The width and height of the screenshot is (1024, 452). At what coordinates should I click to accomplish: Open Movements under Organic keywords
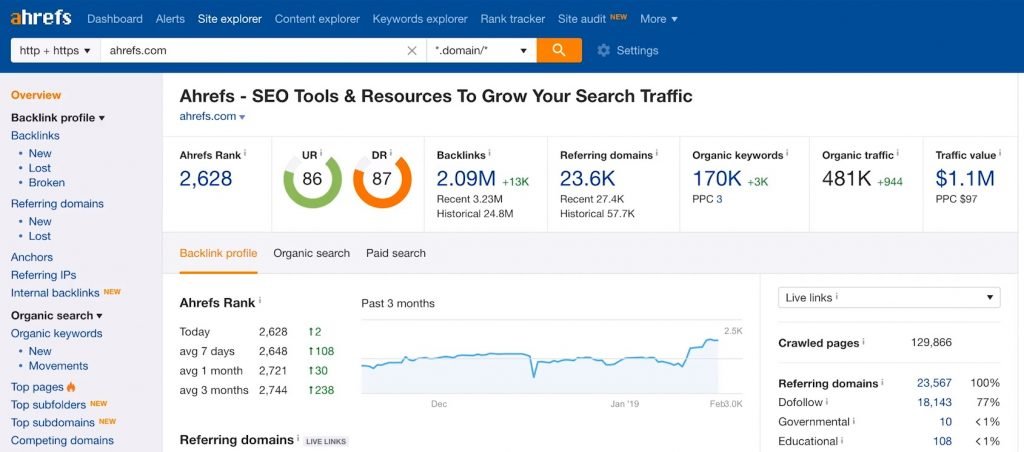[x=58, y=366]
